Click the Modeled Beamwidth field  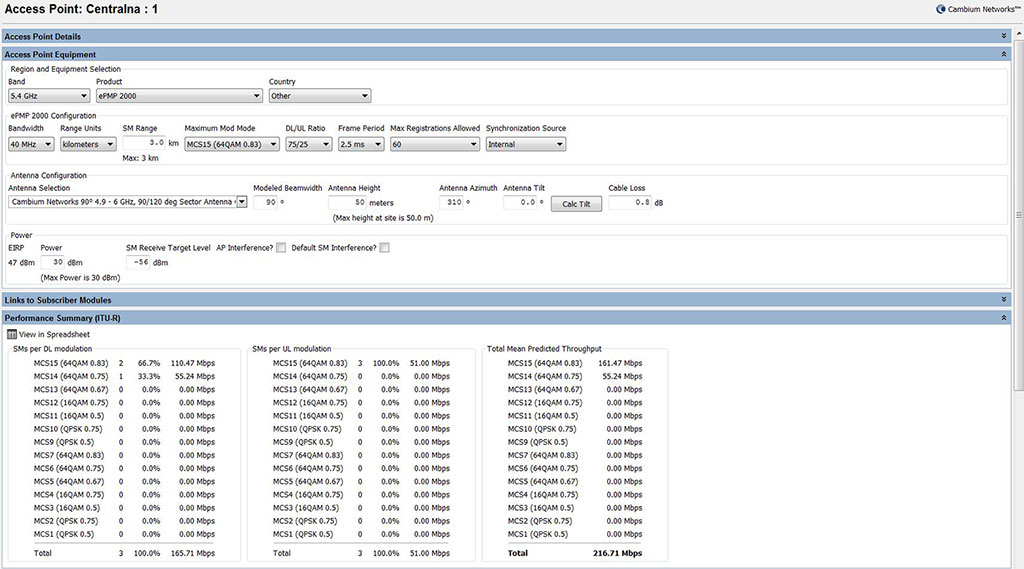(266, 203)
